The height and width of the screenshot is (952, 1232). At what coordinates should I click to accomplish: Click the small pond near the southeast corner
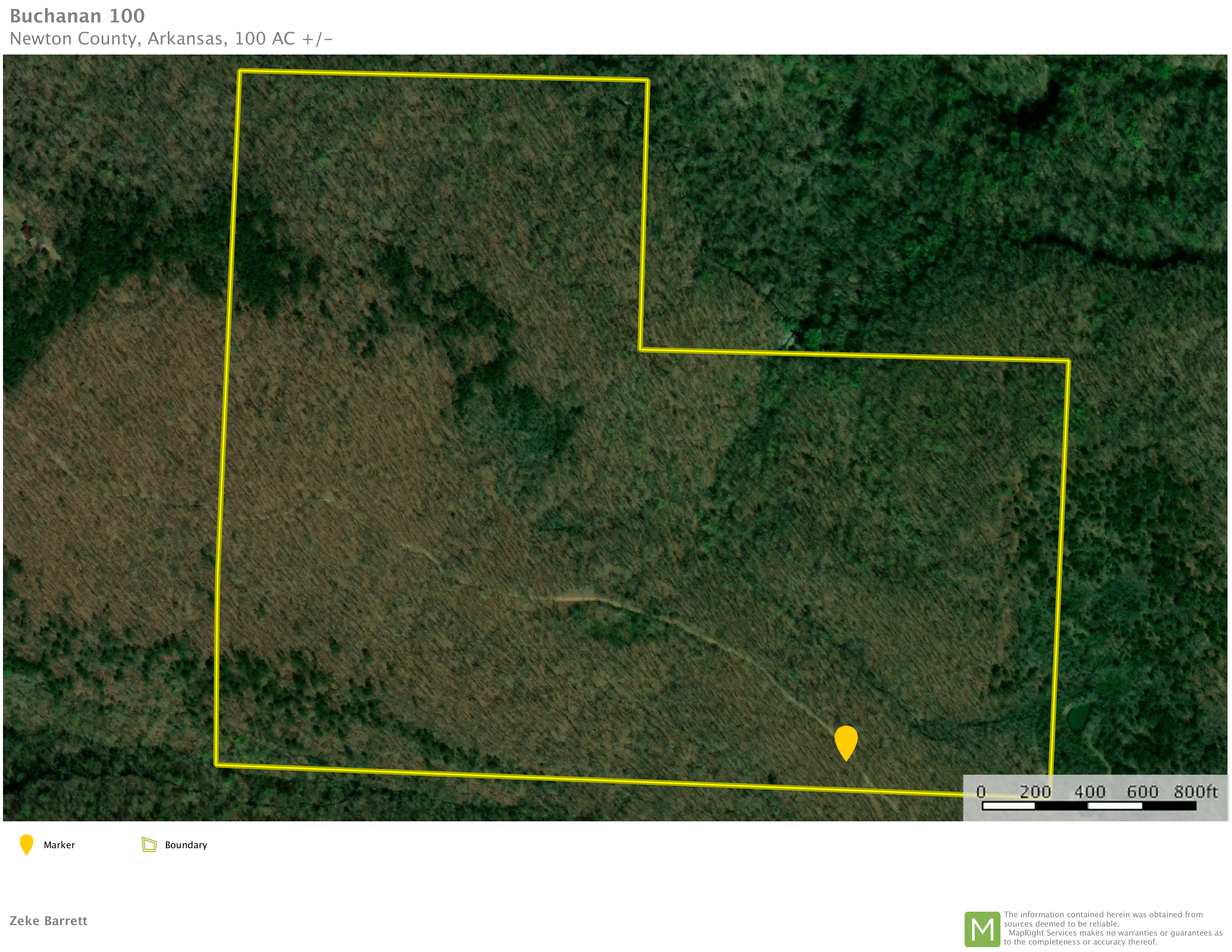[x=1078, y=718]
